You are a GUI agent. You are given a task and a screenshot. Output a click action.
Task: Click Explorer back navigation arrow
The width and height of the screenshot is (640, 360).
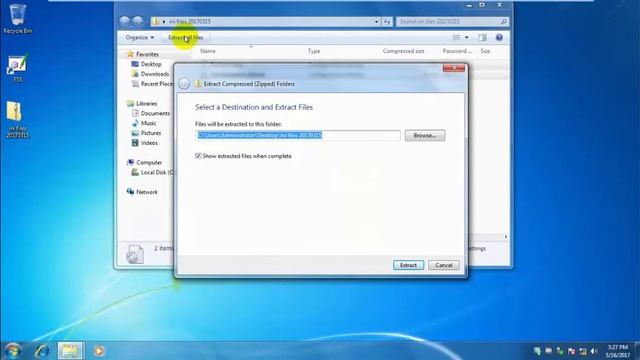[124, 21]
